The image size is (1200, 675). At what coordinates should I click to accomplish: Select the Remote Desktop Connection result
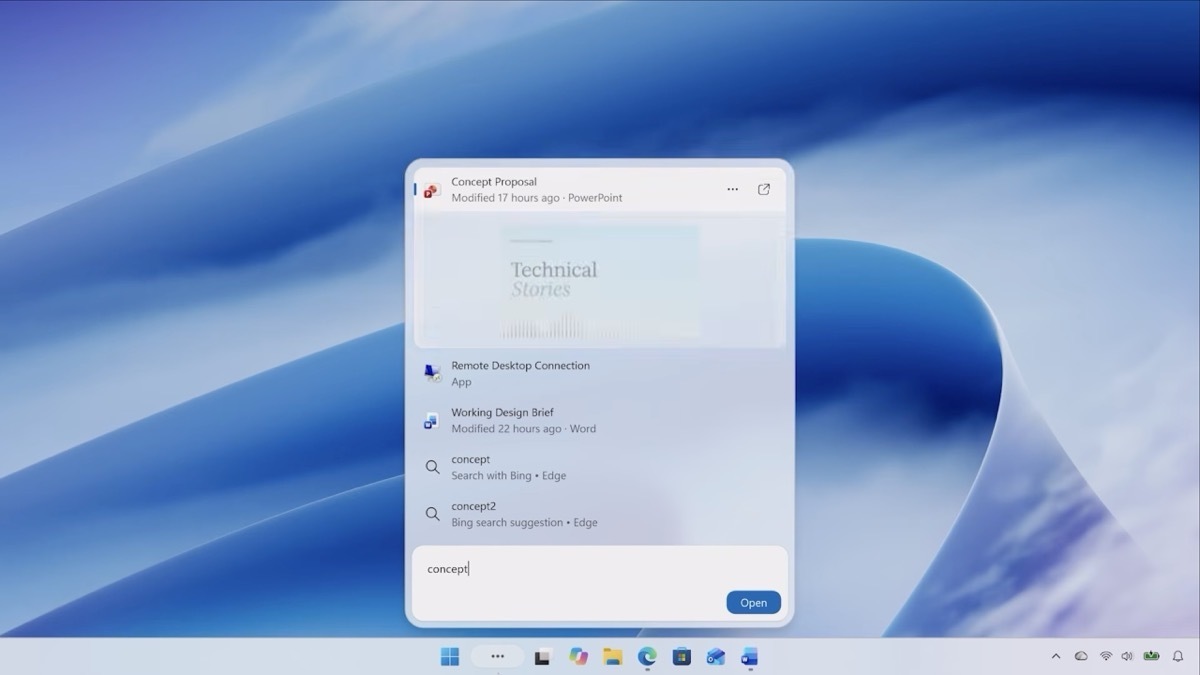click(x=599, y=373)
